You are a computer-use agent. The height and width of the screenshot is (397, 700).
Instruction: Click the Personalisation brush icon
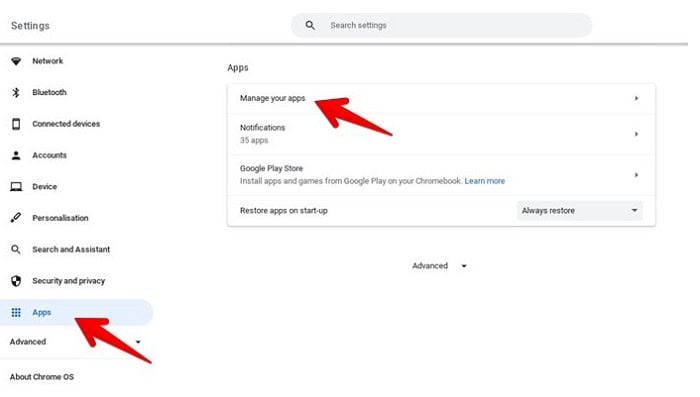point(16,218)
